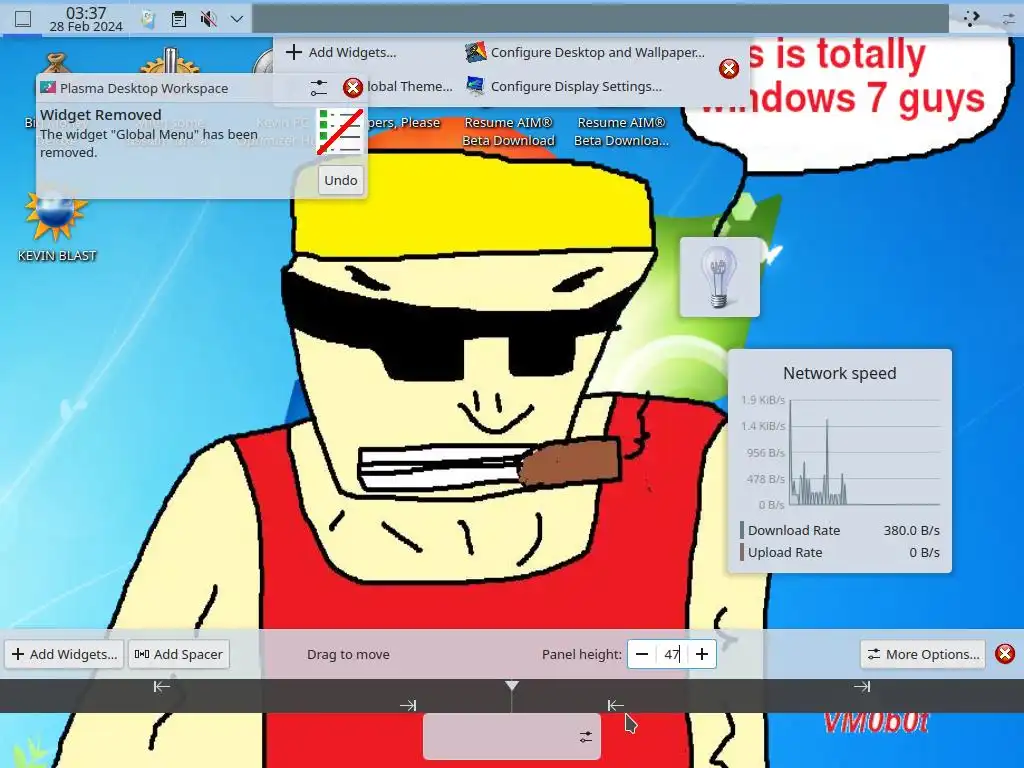
Task: Click the colorful Configure Desktop and Wallpaper icon
Action: [x=475, y=52]
